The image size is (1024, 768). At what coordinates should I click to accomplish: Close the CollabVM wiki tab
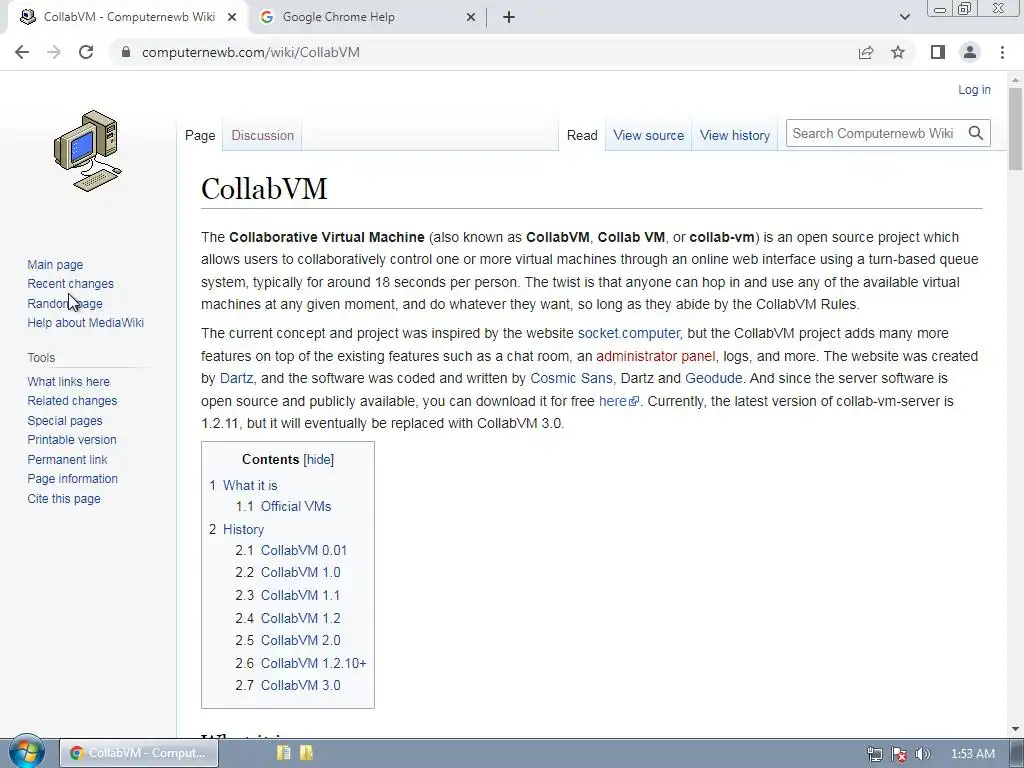click(232, 18)
